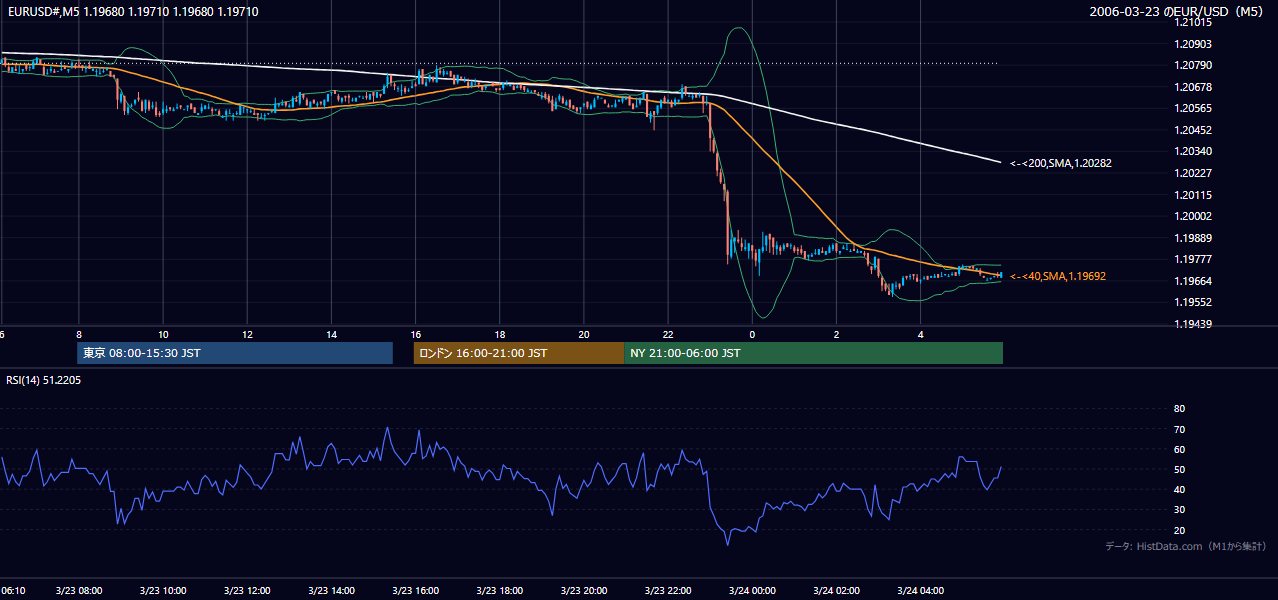Viewport: 1278px width, 600px height.
Task: Select the NY 21:00-06:00 JST session bar
Action: 813,353
